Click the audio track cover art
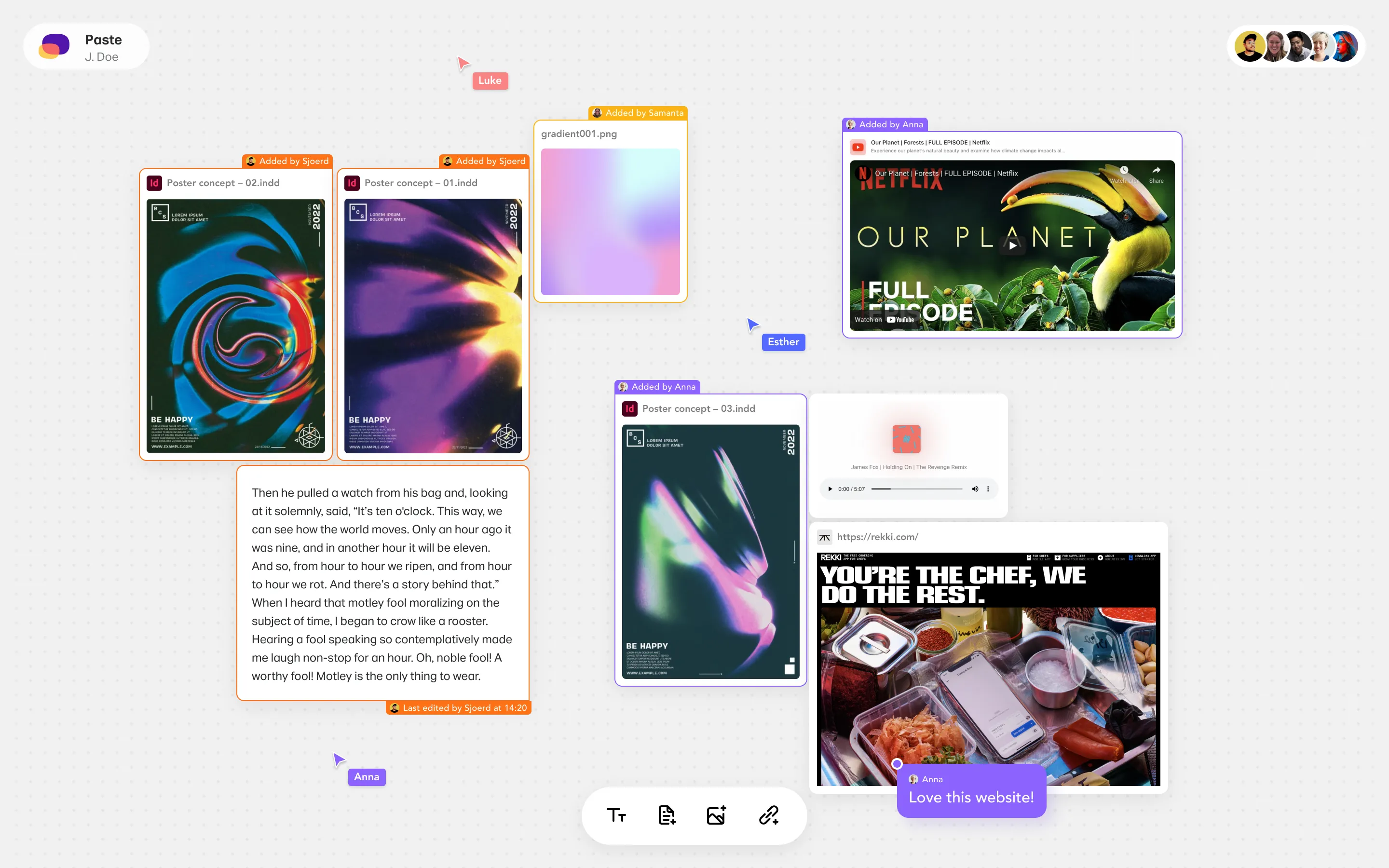The image size is (1389, 868). tap(906, 439)
